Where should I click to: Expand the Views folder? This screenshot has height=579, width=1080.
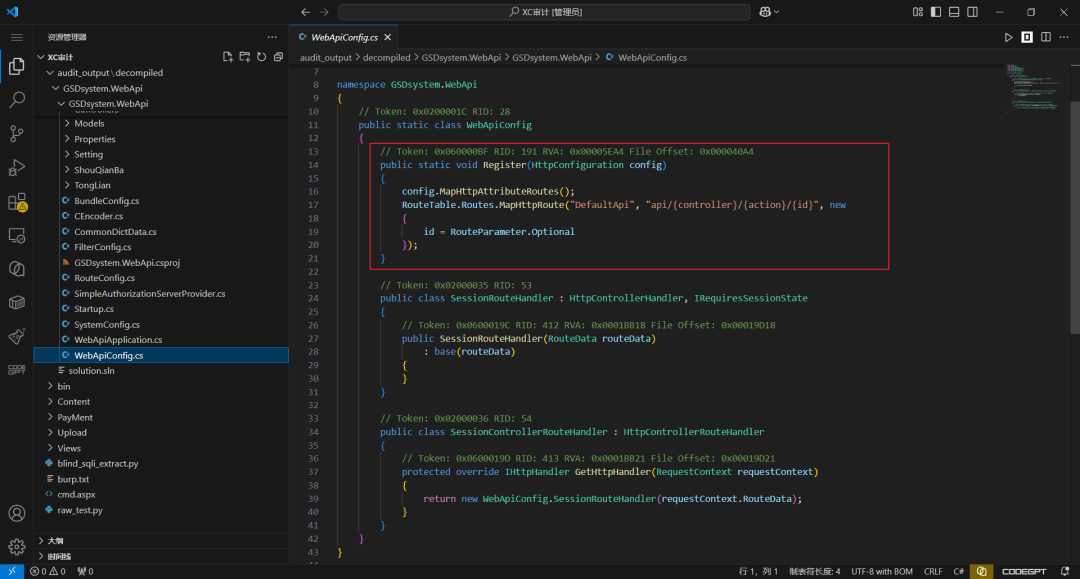click(50, 448)
